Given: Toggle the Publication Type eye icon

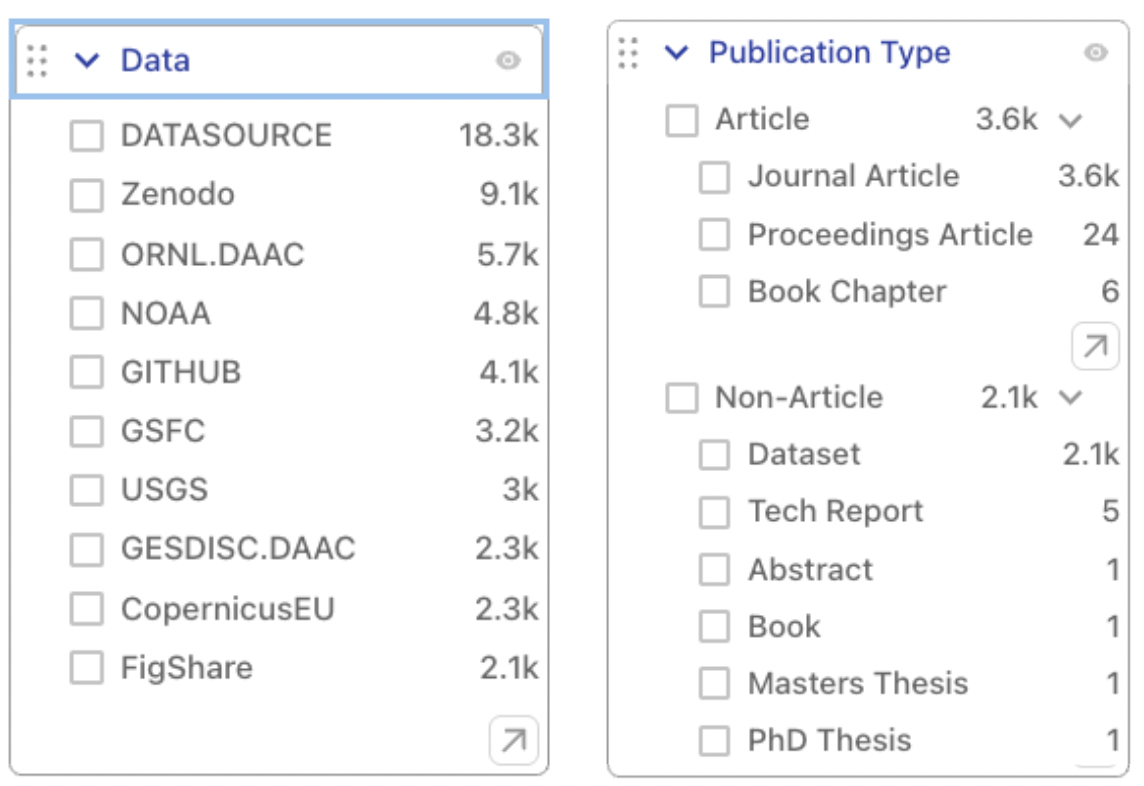Looking at the screenshot, I should click(x=1096, y=53).
